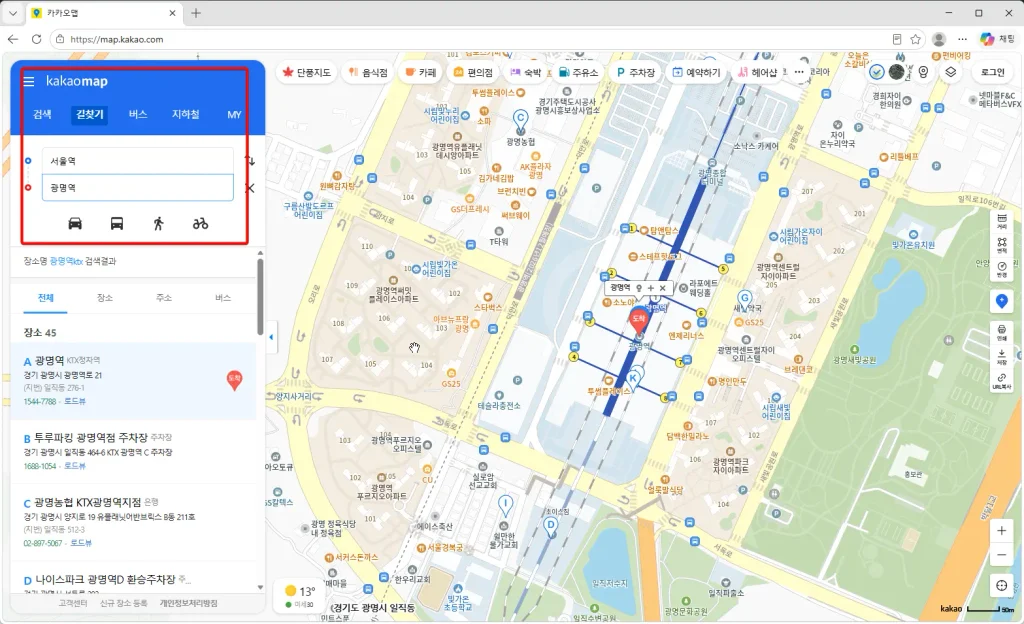
Task: Remove the 광명역 destination with X
Action: [x=249, y=188]
